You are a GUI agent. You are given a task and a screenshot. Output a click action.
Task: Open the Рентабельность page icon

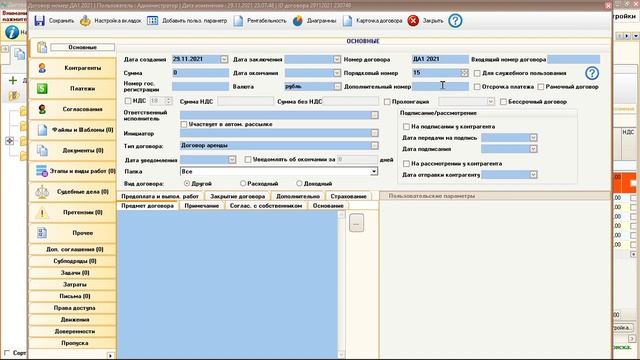point(238,21)
